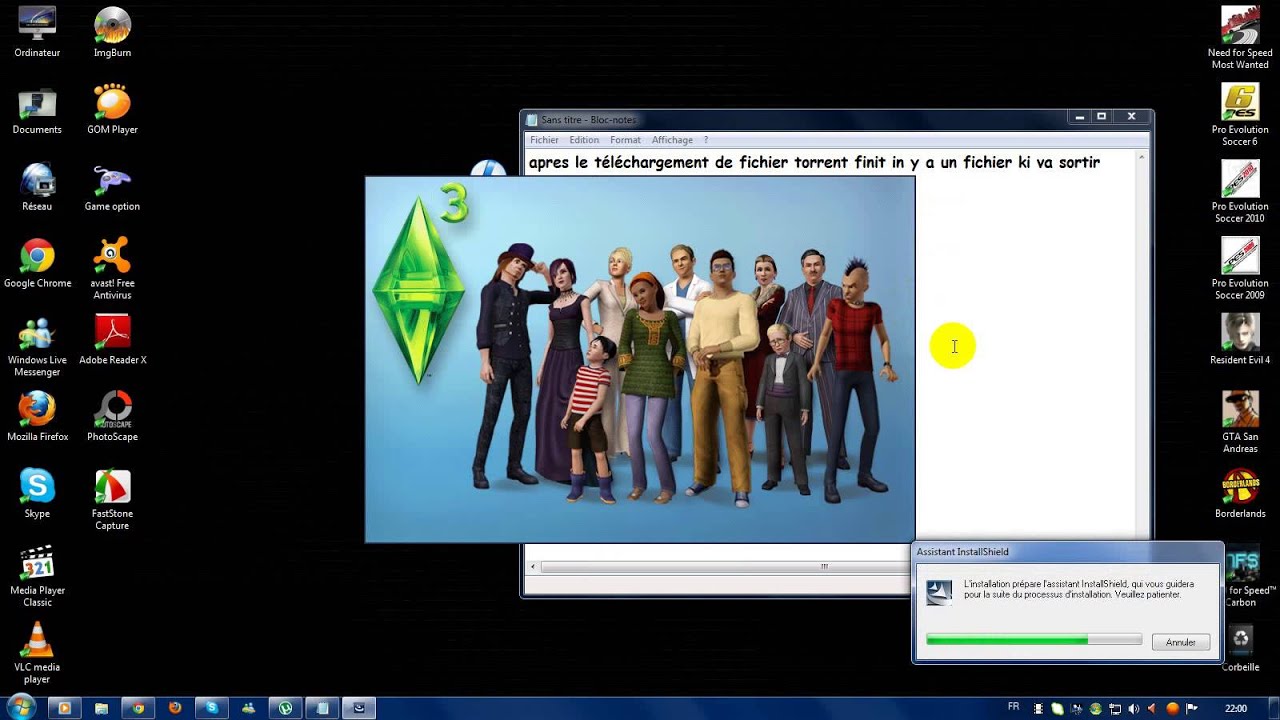1280x720 pixels.
Task: Switch to Skype in the taskbar
Action: click(212, 708)
